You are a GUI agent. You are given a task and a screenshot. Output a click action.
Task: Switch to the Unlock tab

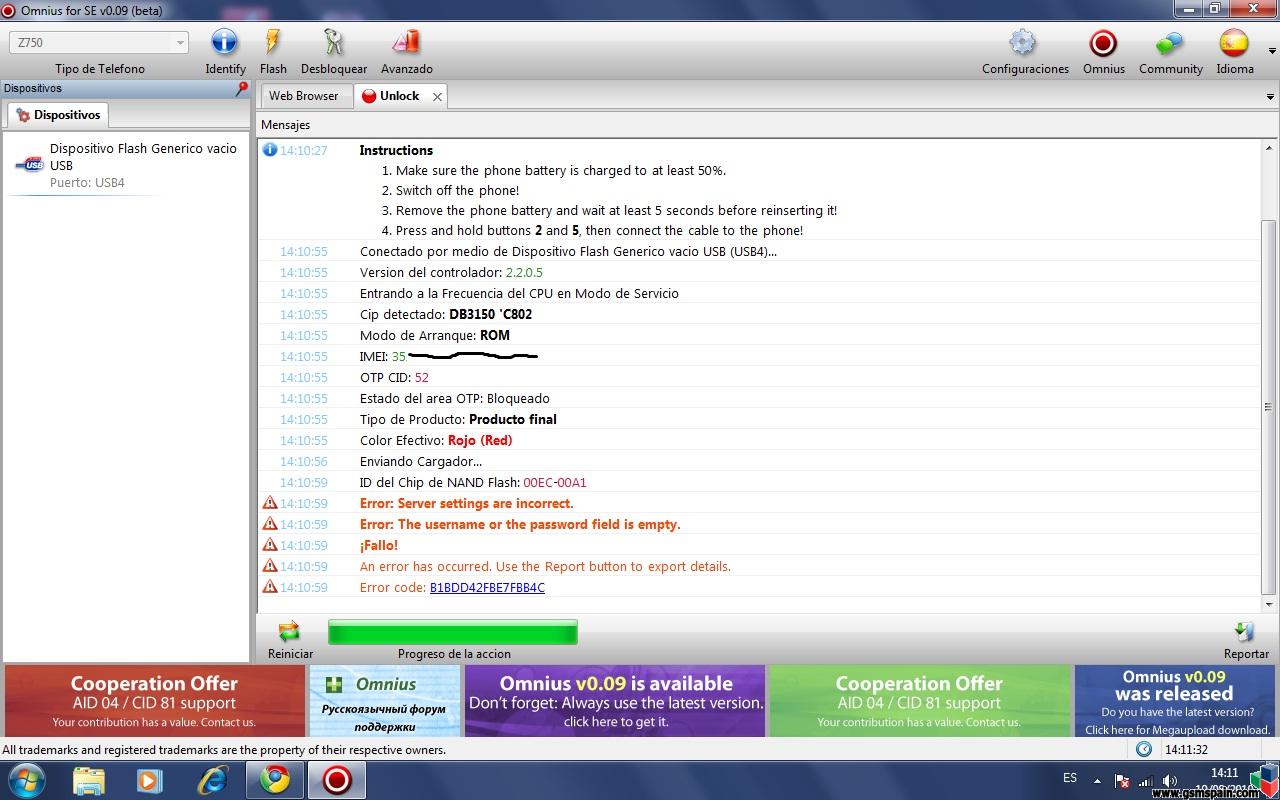[x=399, y=96]
